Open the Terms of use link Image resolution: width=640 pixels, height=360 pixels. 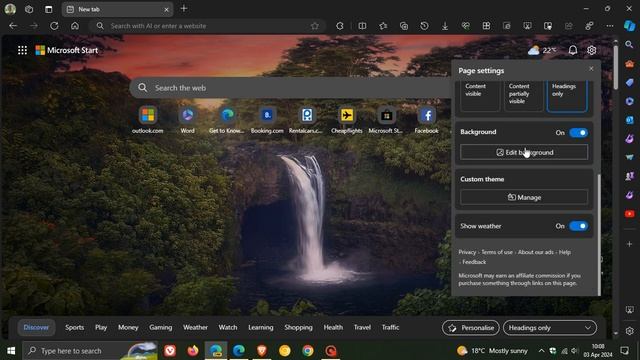point(497,252)
